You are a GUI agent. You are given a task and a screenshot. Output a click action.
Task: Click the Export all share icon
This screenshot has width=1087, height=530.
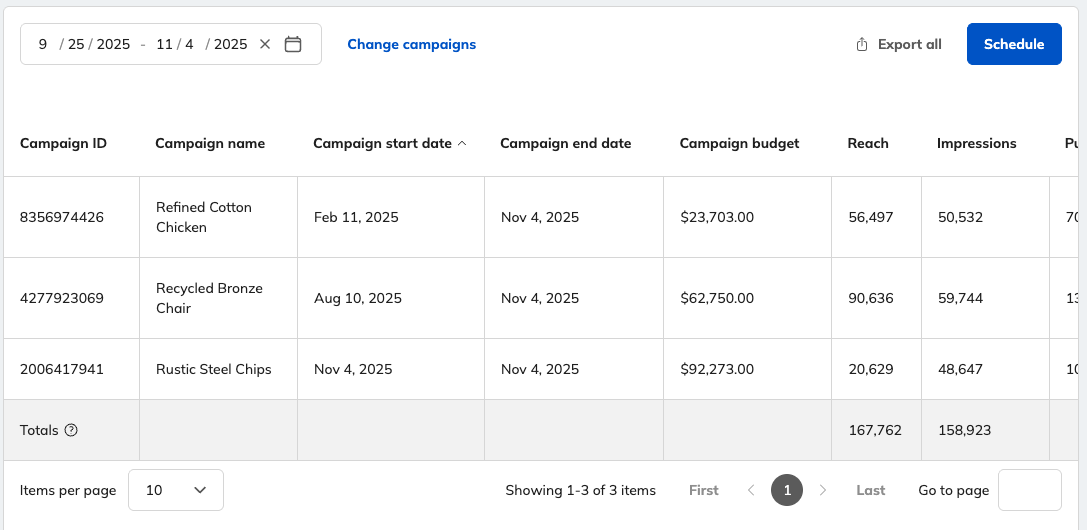[x=862, y=45]
